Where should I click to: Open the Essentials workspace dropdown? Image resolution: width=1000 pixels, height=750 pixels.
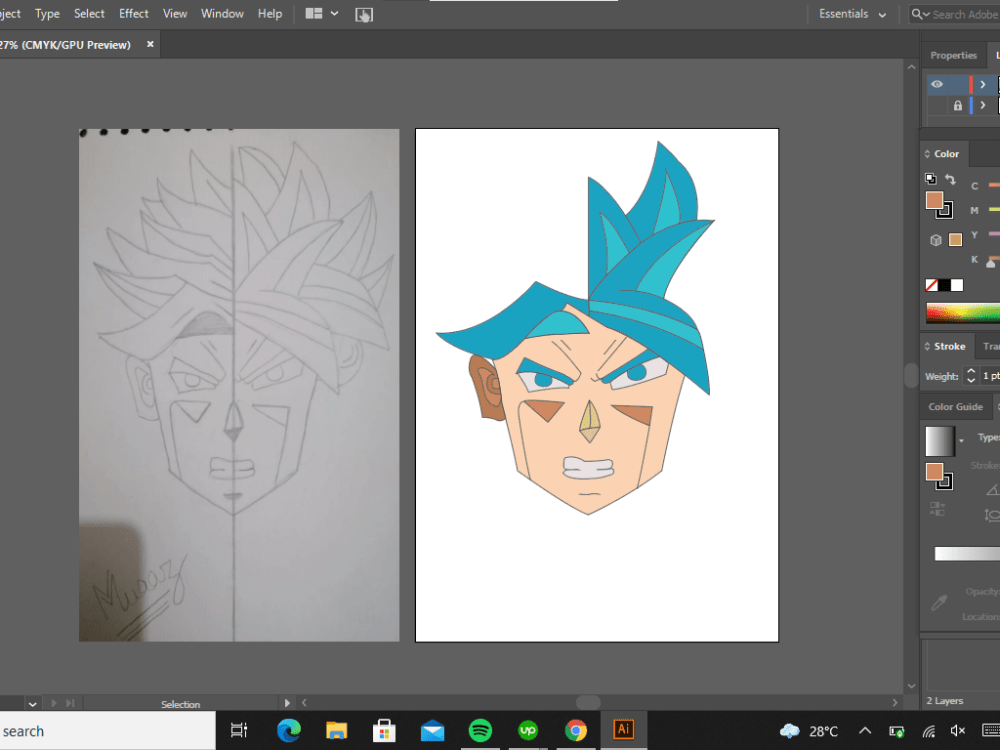851,14
